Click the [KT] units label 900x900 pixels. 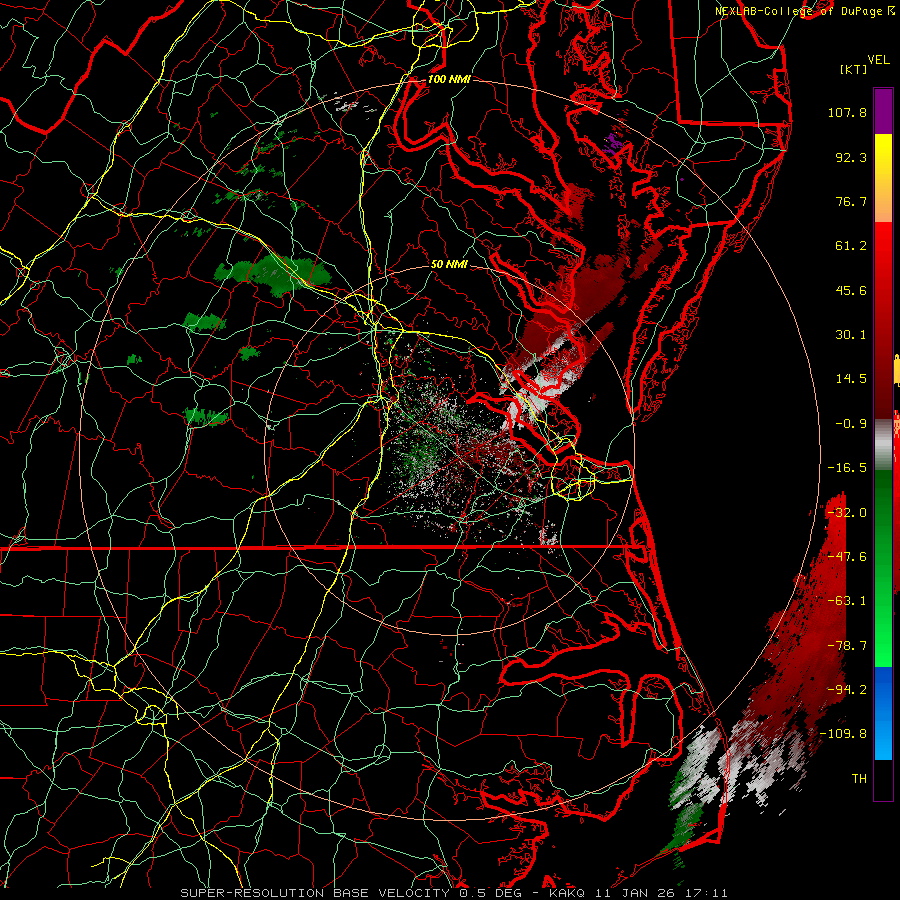click(x=854, y=69)
